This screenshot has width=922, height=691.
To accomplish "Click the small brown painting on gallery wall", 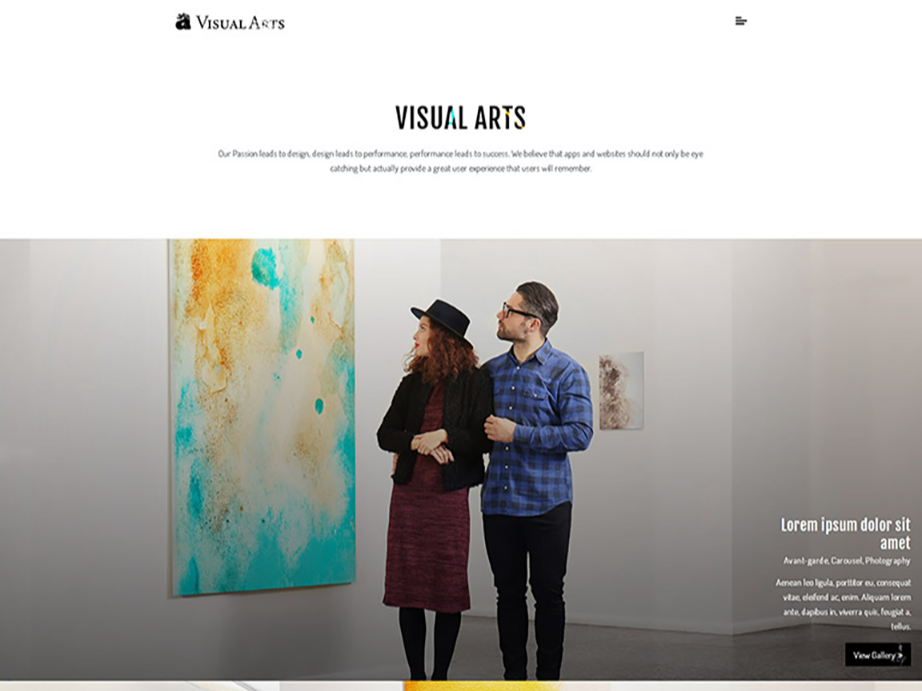I will [x=621, y=390].
